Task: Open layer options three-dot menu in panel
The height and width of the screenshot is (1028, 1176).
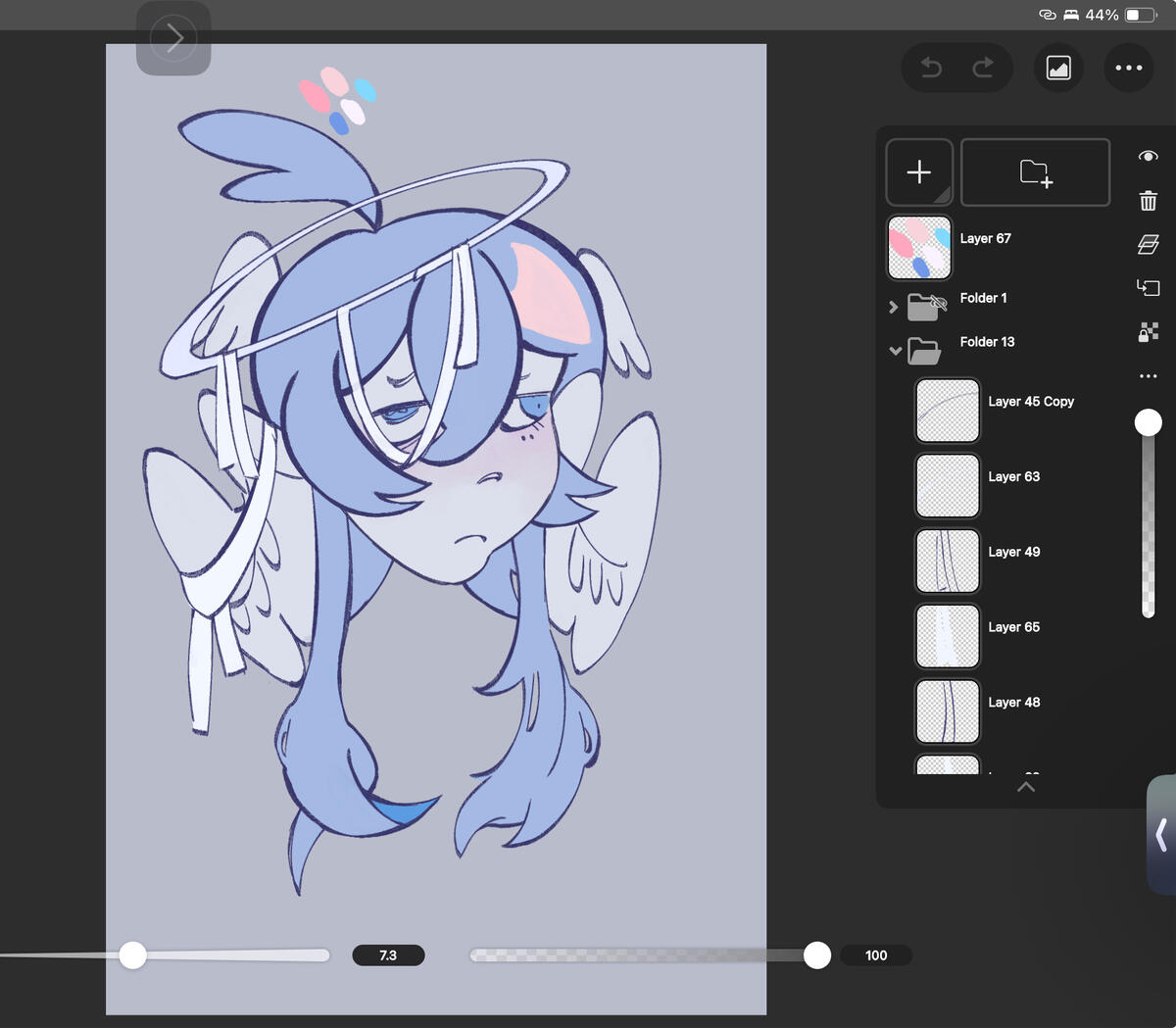Action: (x=1149, y=376)
